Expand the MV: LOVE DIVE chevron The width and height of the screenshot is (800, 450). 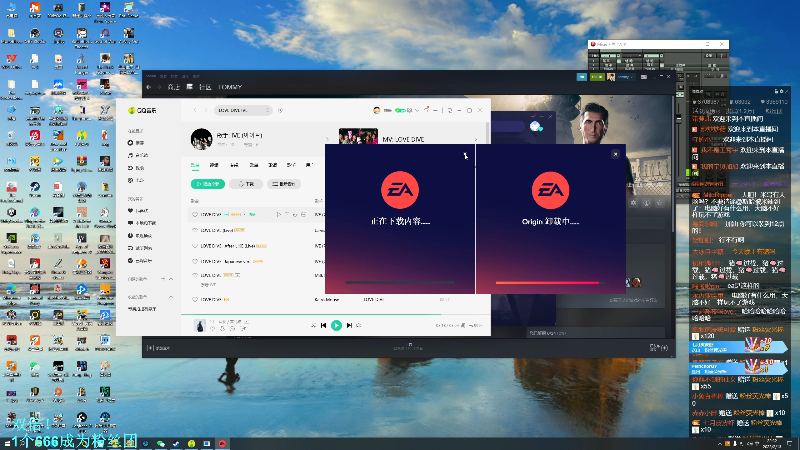(476, 139)
